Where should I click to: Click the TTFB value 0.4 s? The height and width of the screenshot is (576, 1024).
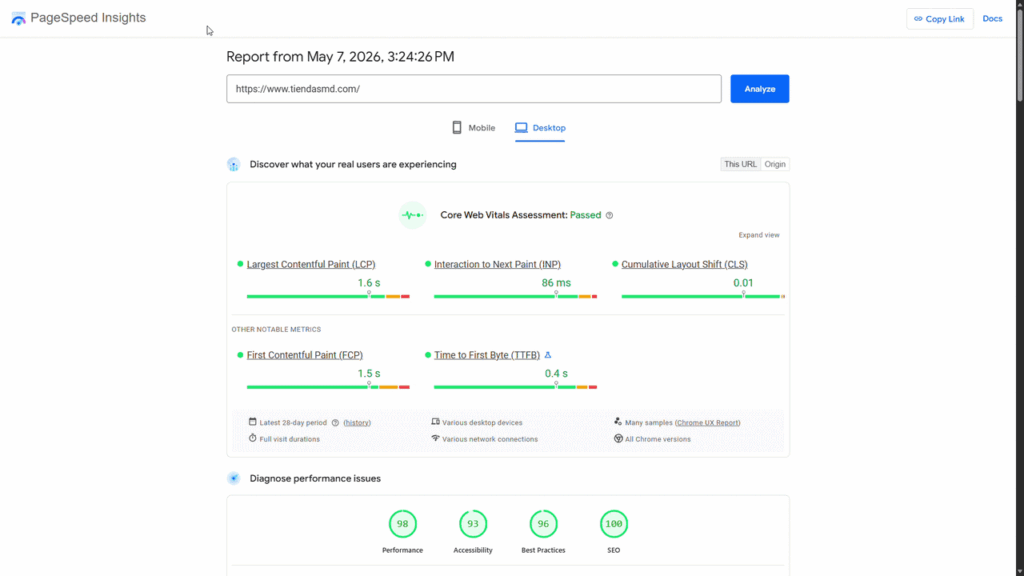click(x=556, y=374)
